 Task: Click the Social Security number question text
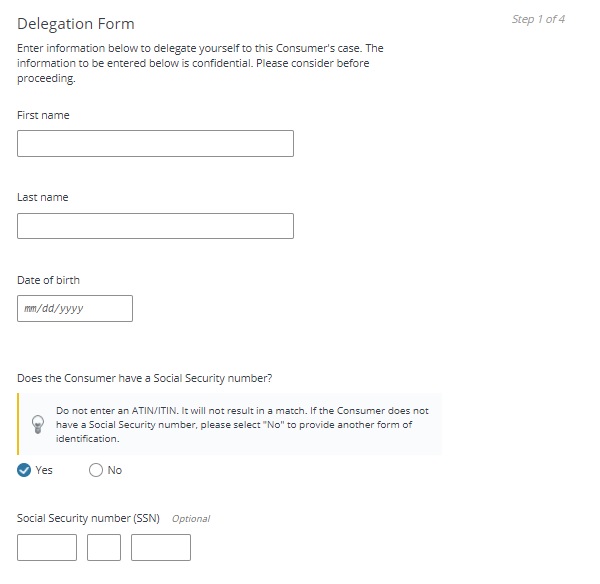pos(145,378)
